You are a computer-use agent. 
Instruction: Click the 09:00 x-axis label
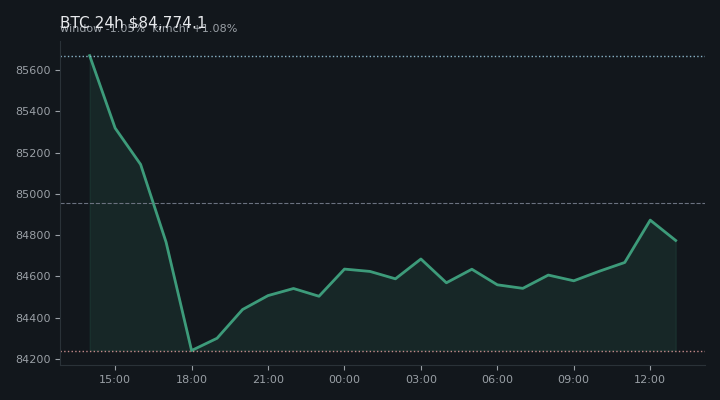(x=574, y=379)
